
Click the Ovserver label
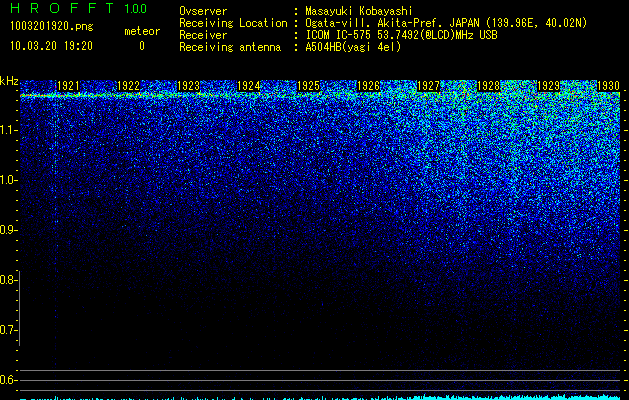(203, 11)
